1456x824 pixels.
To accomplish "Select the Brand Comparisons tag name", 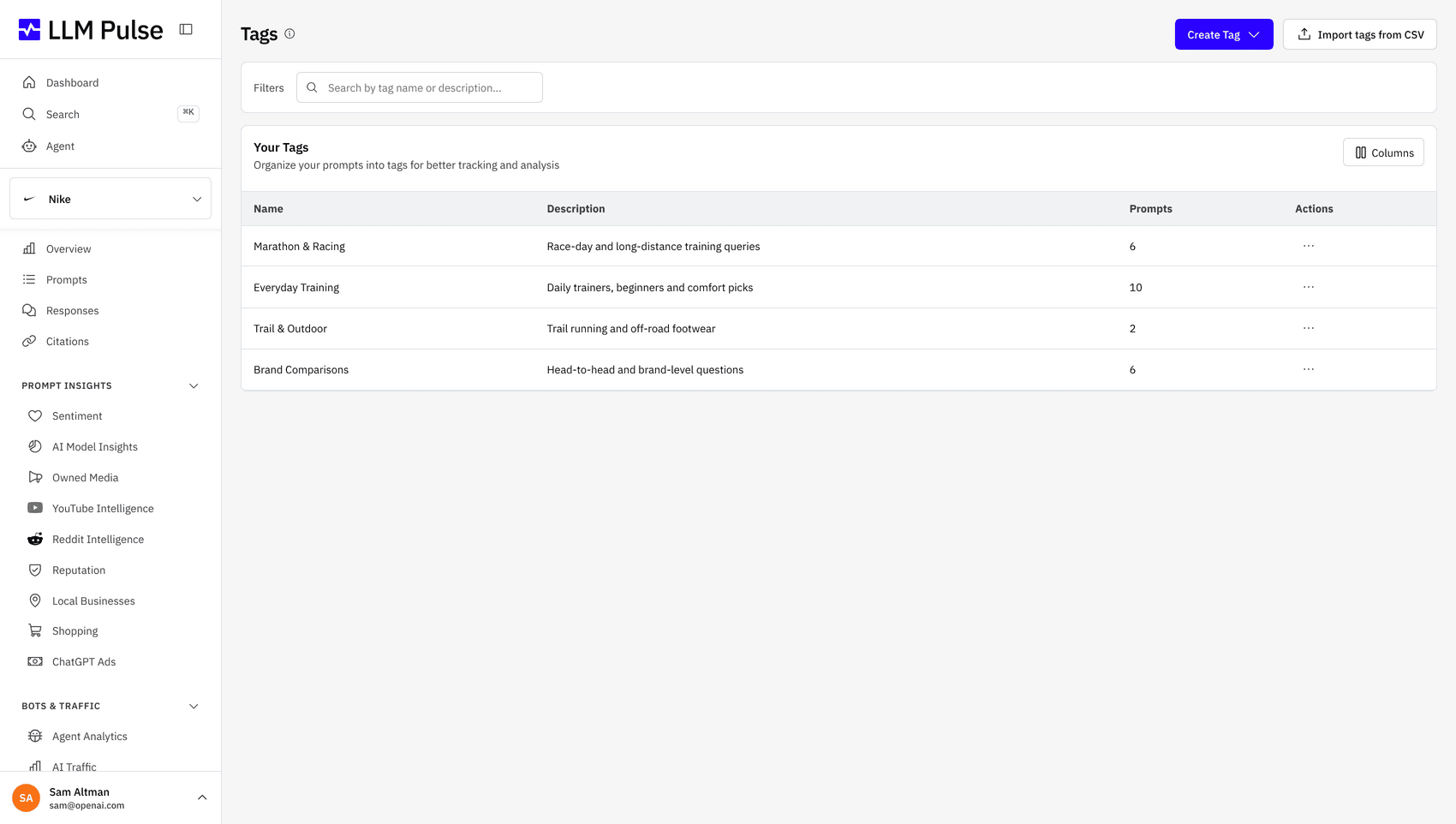I will coord(301,370).
